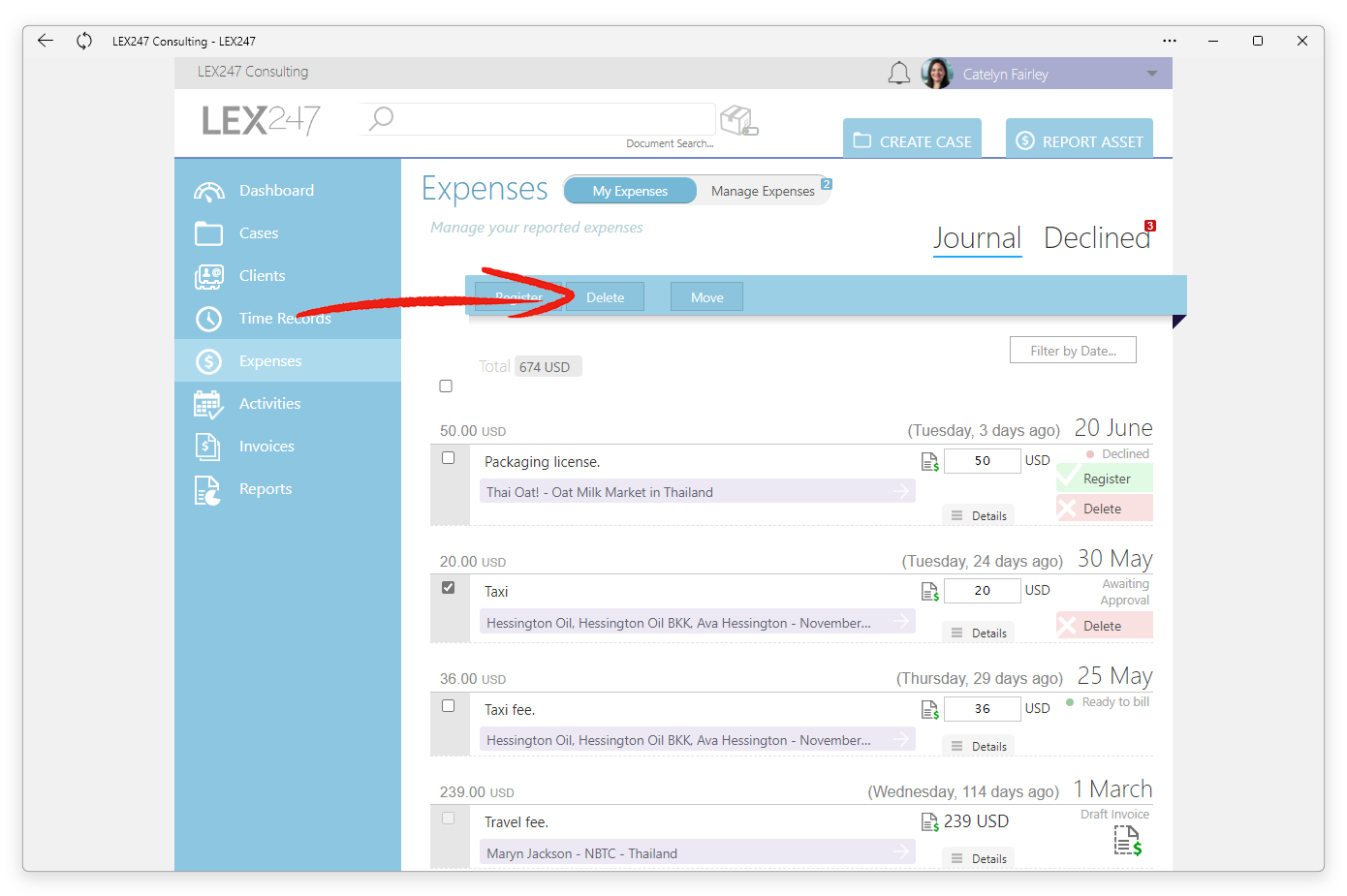Register the Packaging license expense
Viewport: 1347px width, 896px height.
click(1105, 479)
